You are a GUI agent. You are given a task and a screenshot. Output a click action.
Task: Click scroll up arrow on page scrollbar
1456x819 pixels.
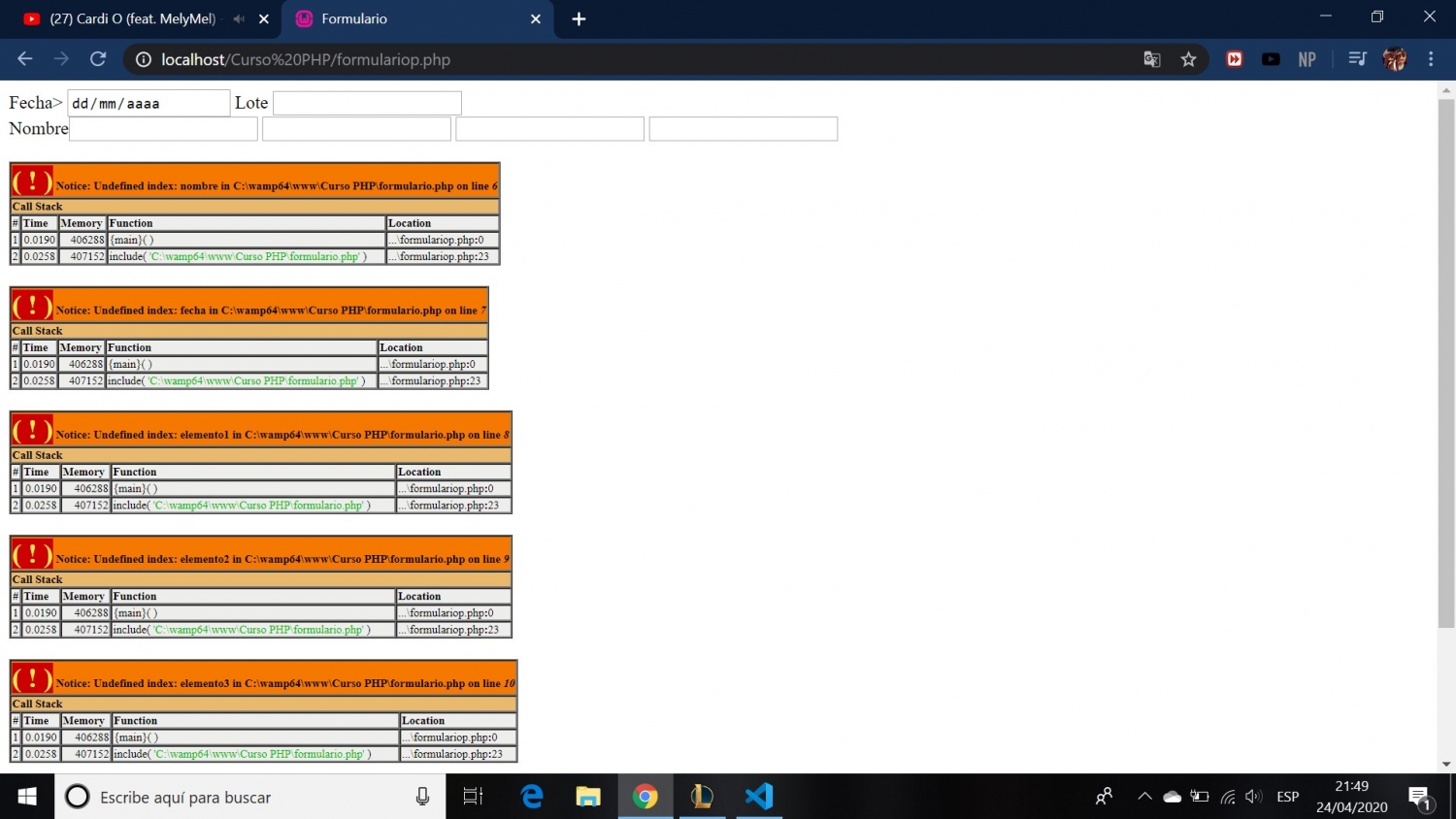point(1446,89)
